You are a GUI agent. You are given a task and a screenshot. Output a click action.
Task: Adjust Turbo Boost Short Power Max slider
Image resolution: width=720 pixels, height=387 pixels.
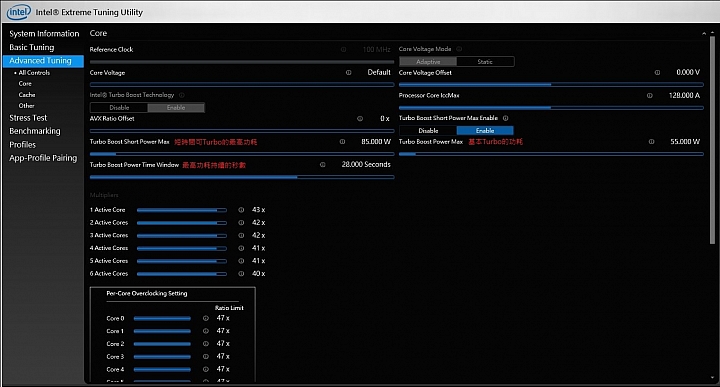(x=242, y=154)
